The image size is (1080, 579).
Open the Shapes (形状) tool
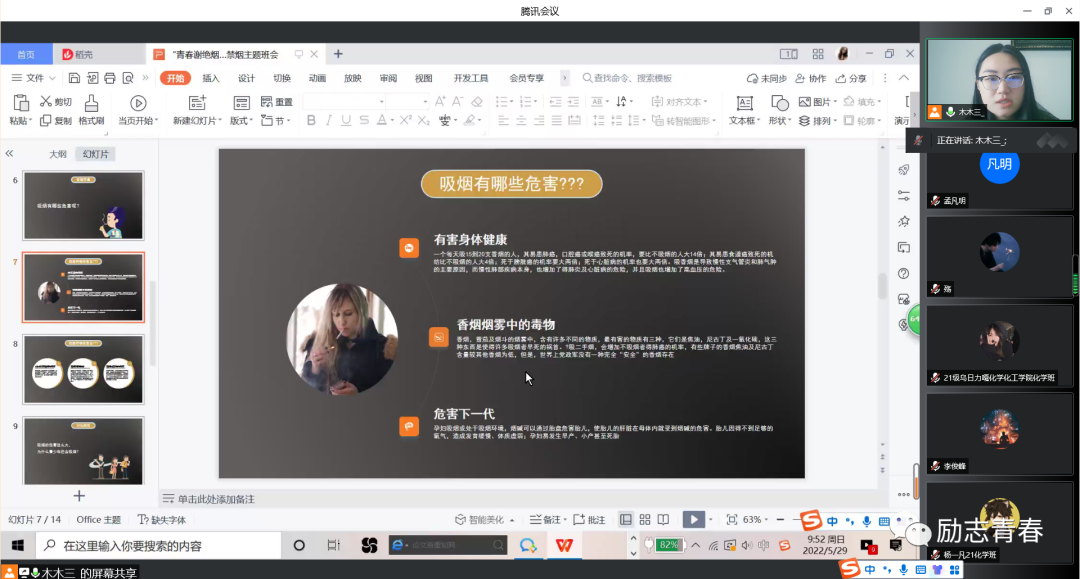777,103
